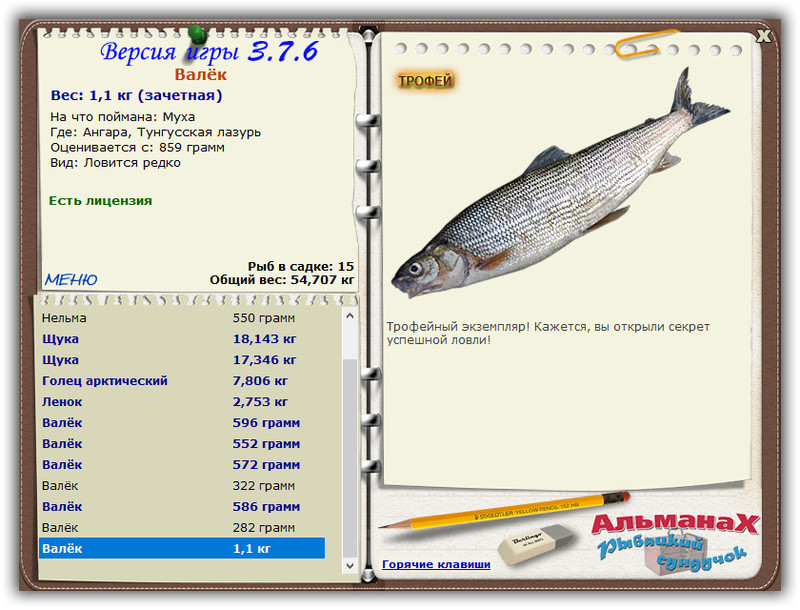Select the Щука 18,143 кг row
This screenshot has width=800, height=610.
pos(182,339)
